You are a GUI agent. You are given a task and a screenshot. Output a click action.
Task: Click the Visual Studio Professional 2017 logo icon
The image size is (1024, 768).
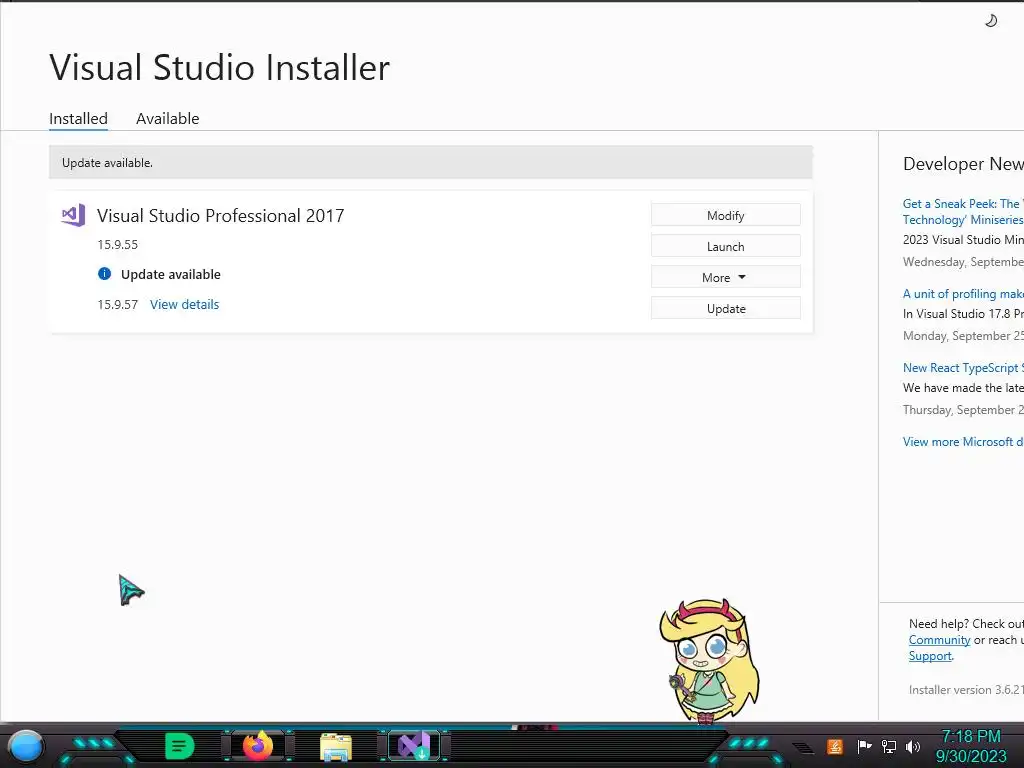pyautogui.click(x=73, y=215)
